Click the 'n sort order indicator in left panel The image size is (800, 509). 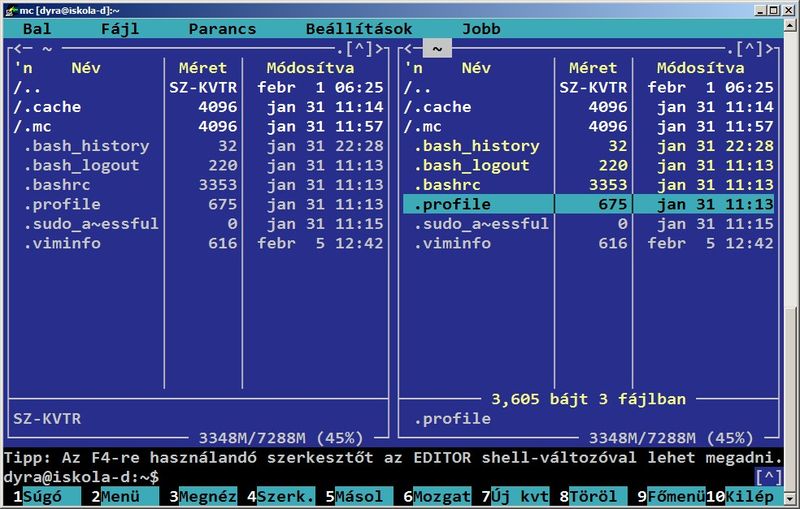[23, 68]
